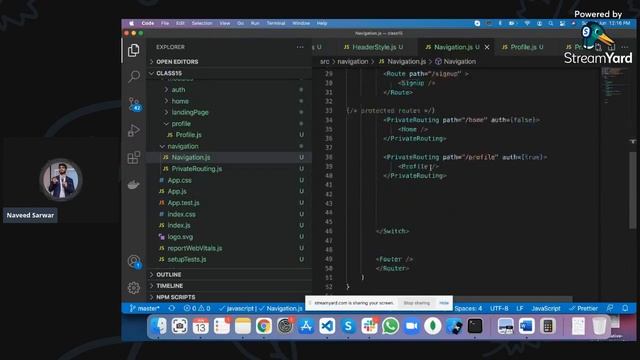Click the Synchronize Changes icon in the status bar
This screenshot has width=640, height=360.
(172, 309)
